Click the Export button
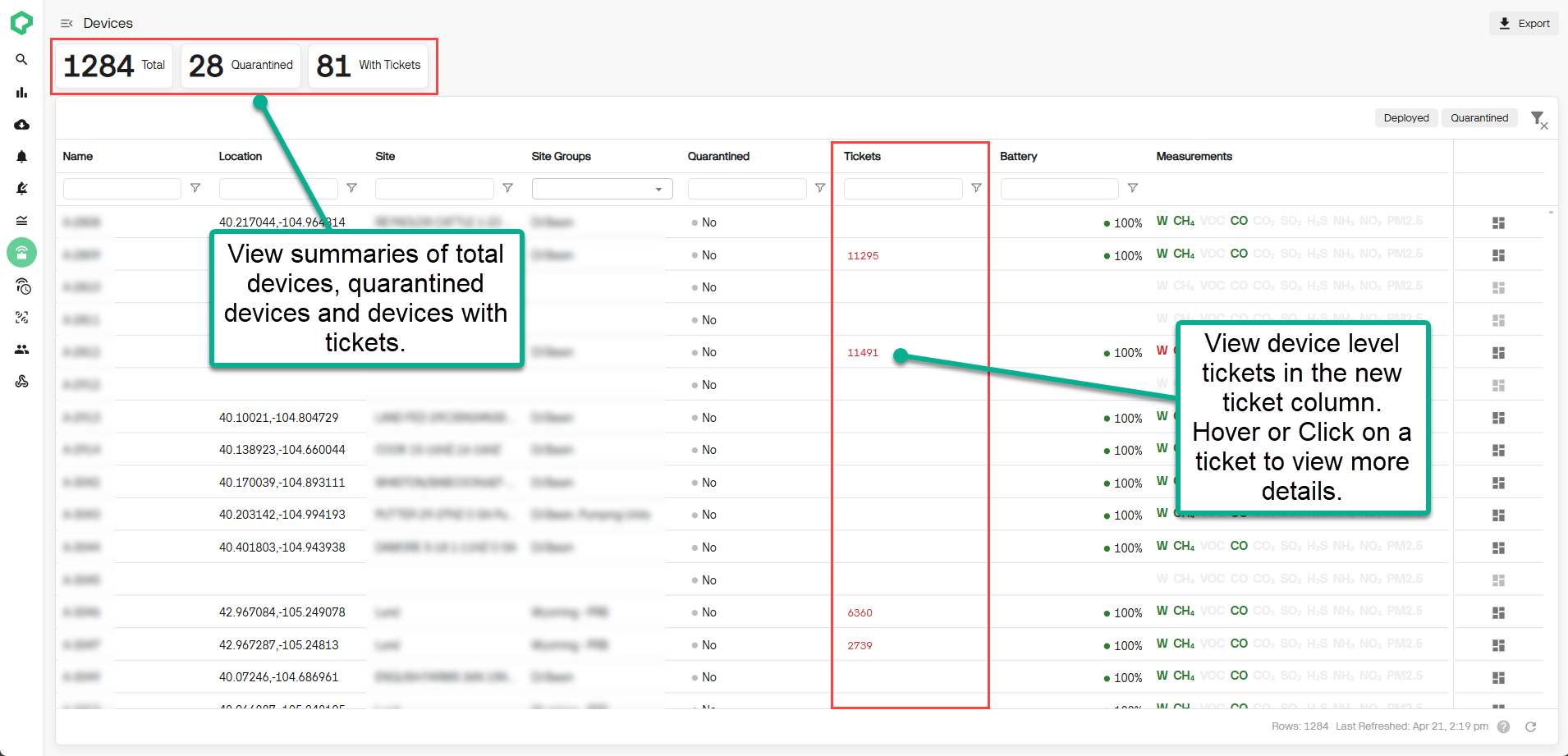Viewport: 1568px width, 756px height. [x=1524, y=23]
